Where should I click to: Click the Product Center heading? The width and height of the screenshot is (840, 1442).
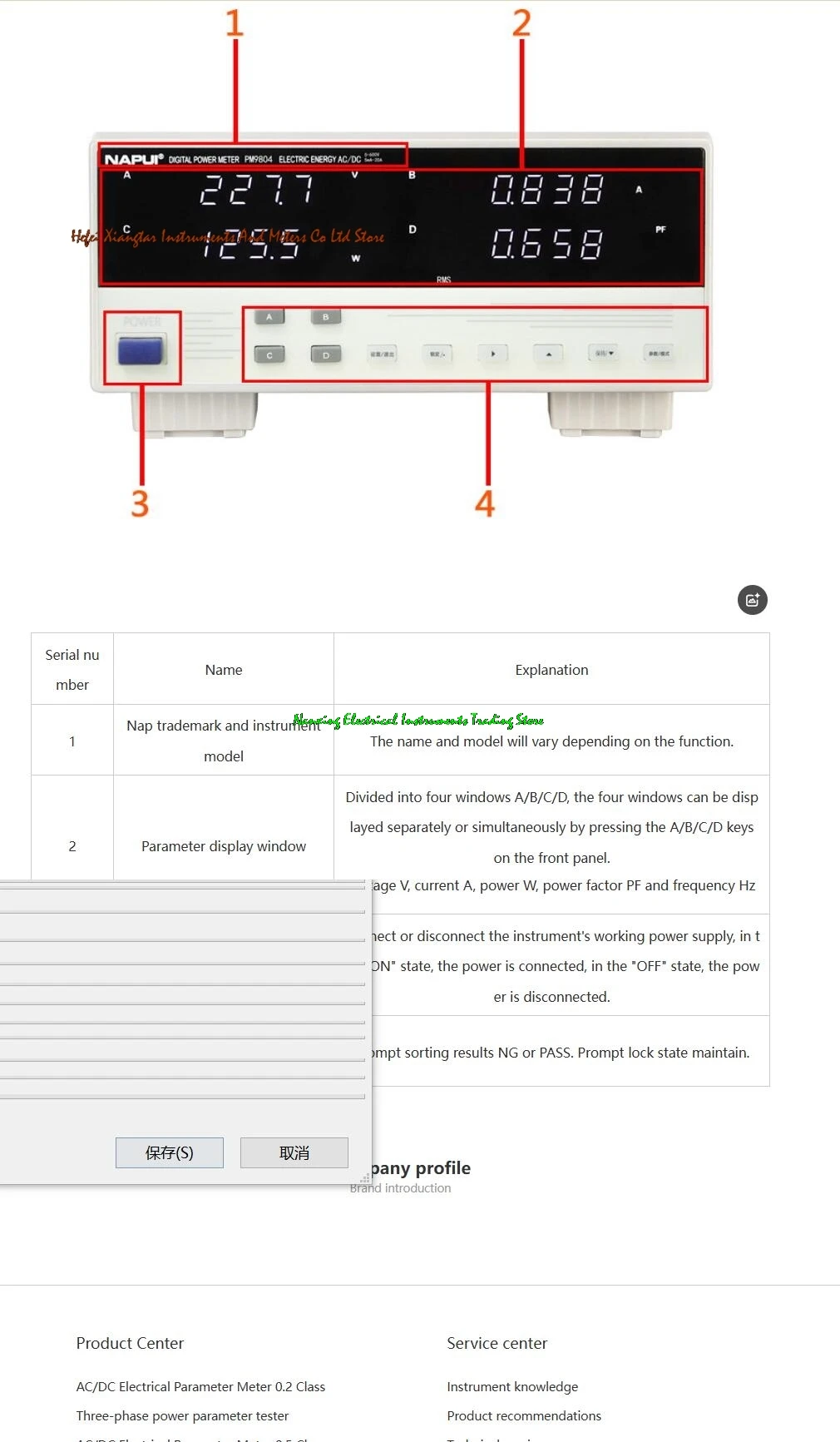click(130, 1343)
